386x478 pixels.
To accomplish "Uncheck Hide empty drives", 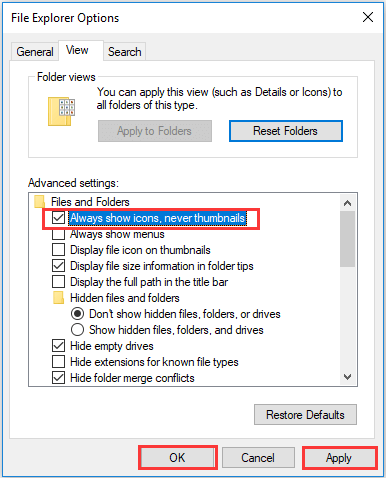I will coord(58,346).
